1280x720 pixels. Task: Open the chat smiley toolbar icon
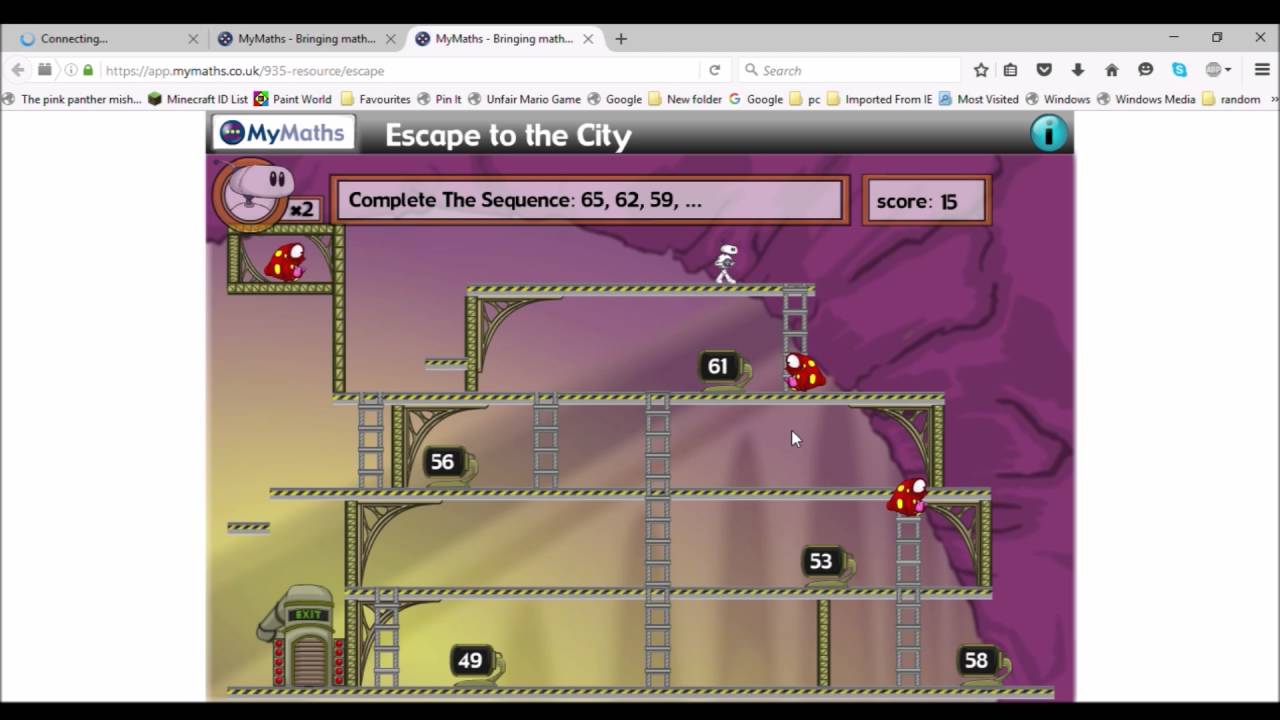click(x=1146, y=70)
